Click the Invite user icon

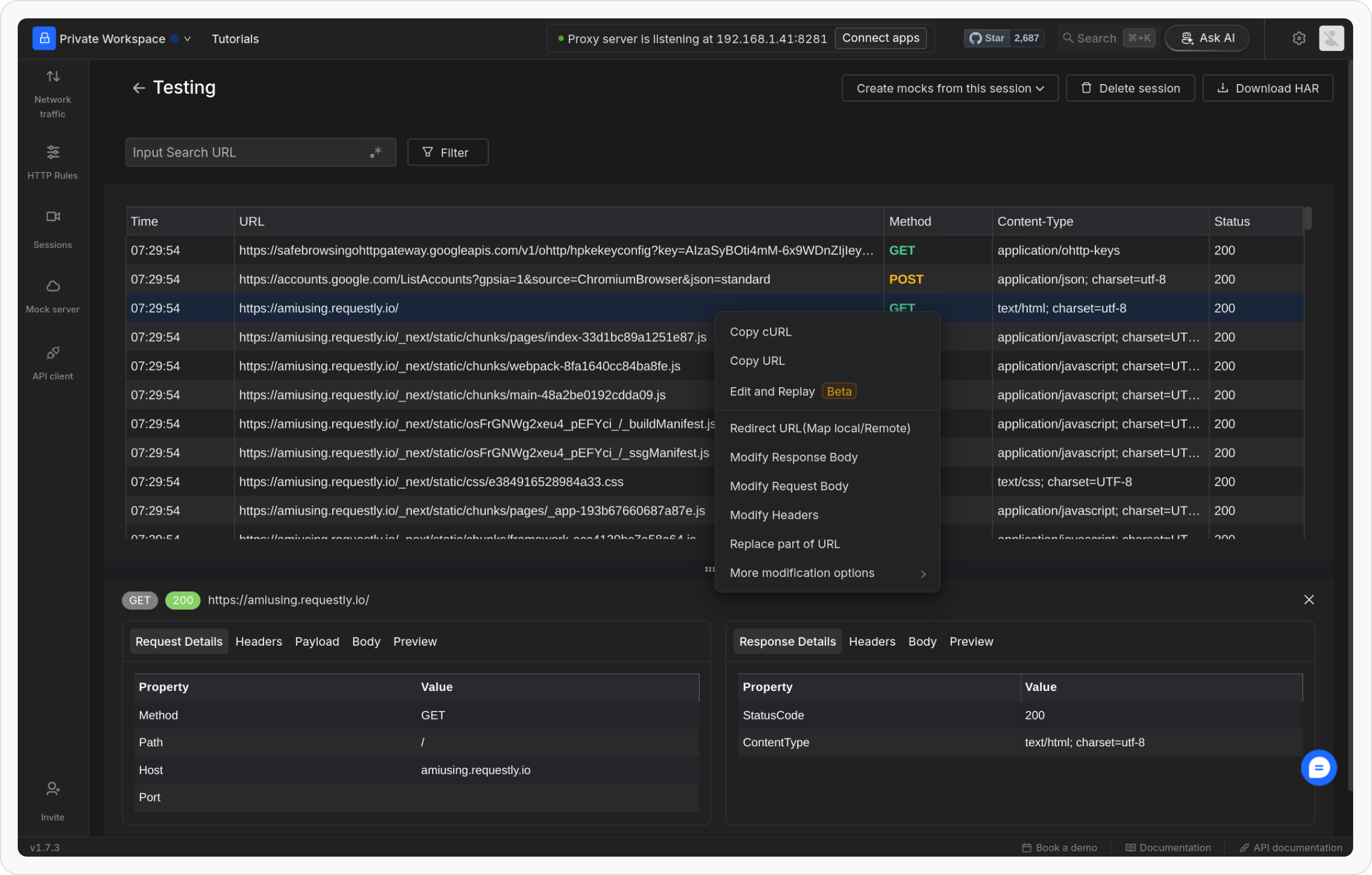pyautogui.click(x=53, y=789)
